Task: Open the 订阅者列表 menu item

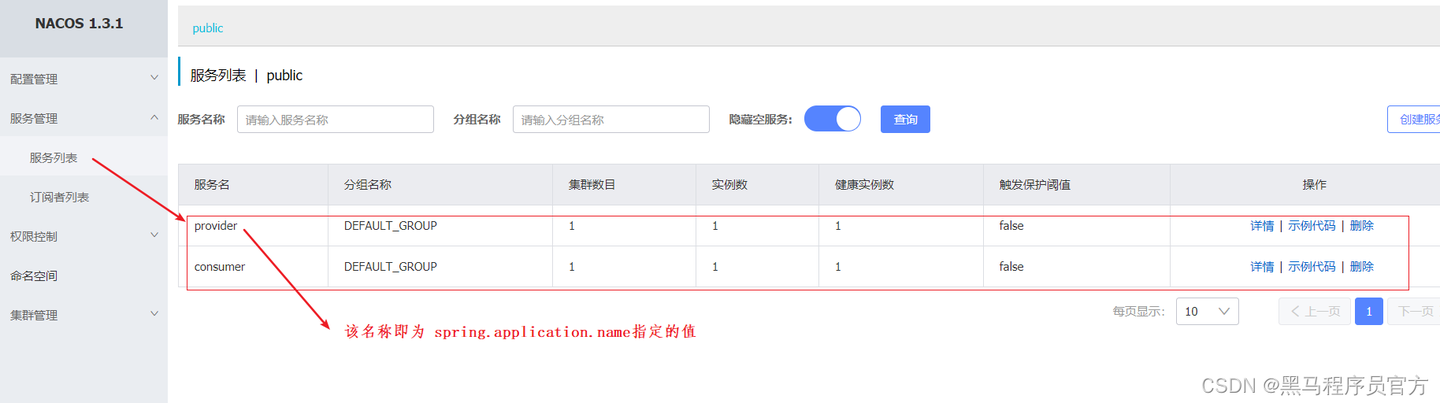Action: (x=60, y=197)
